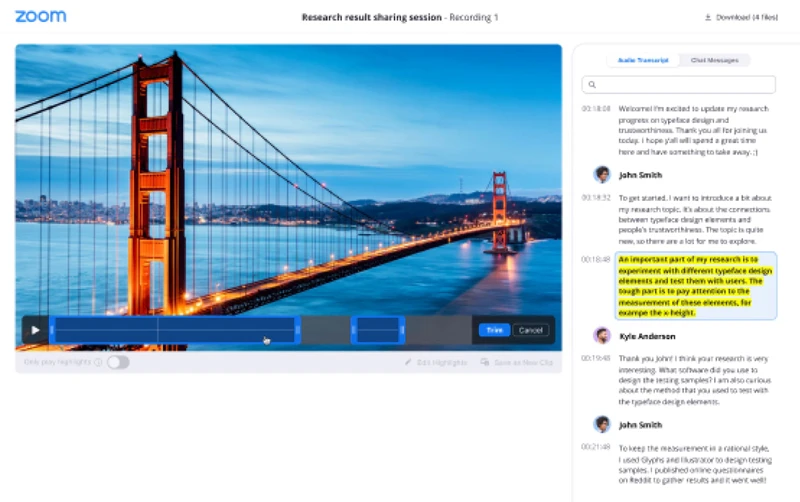
Task: Cancel the trim operation
Action: 531,330
